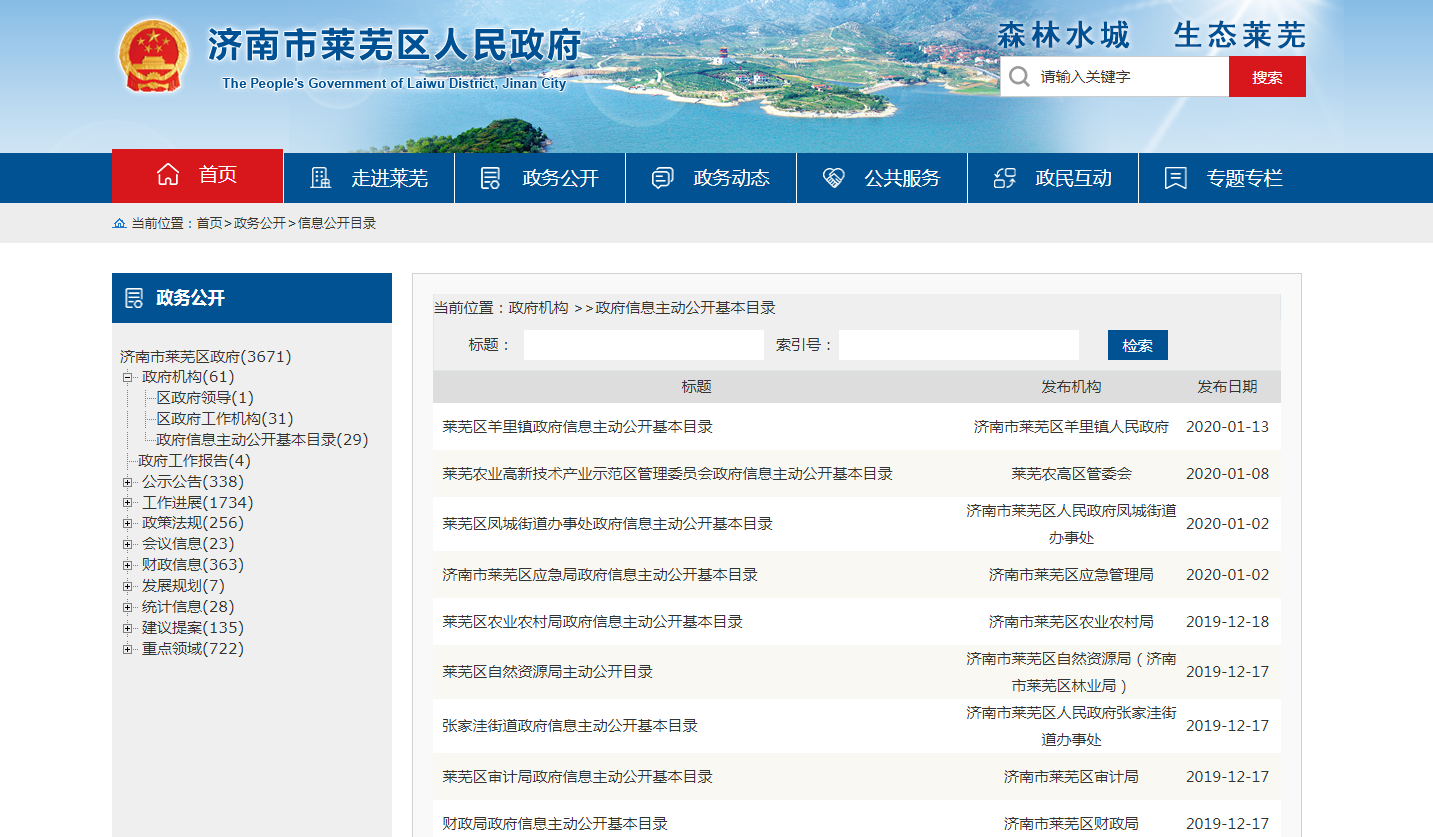The image size is (1433, 837).
Task: Expand the 统计信息 tree node
Action: (127, 607)
